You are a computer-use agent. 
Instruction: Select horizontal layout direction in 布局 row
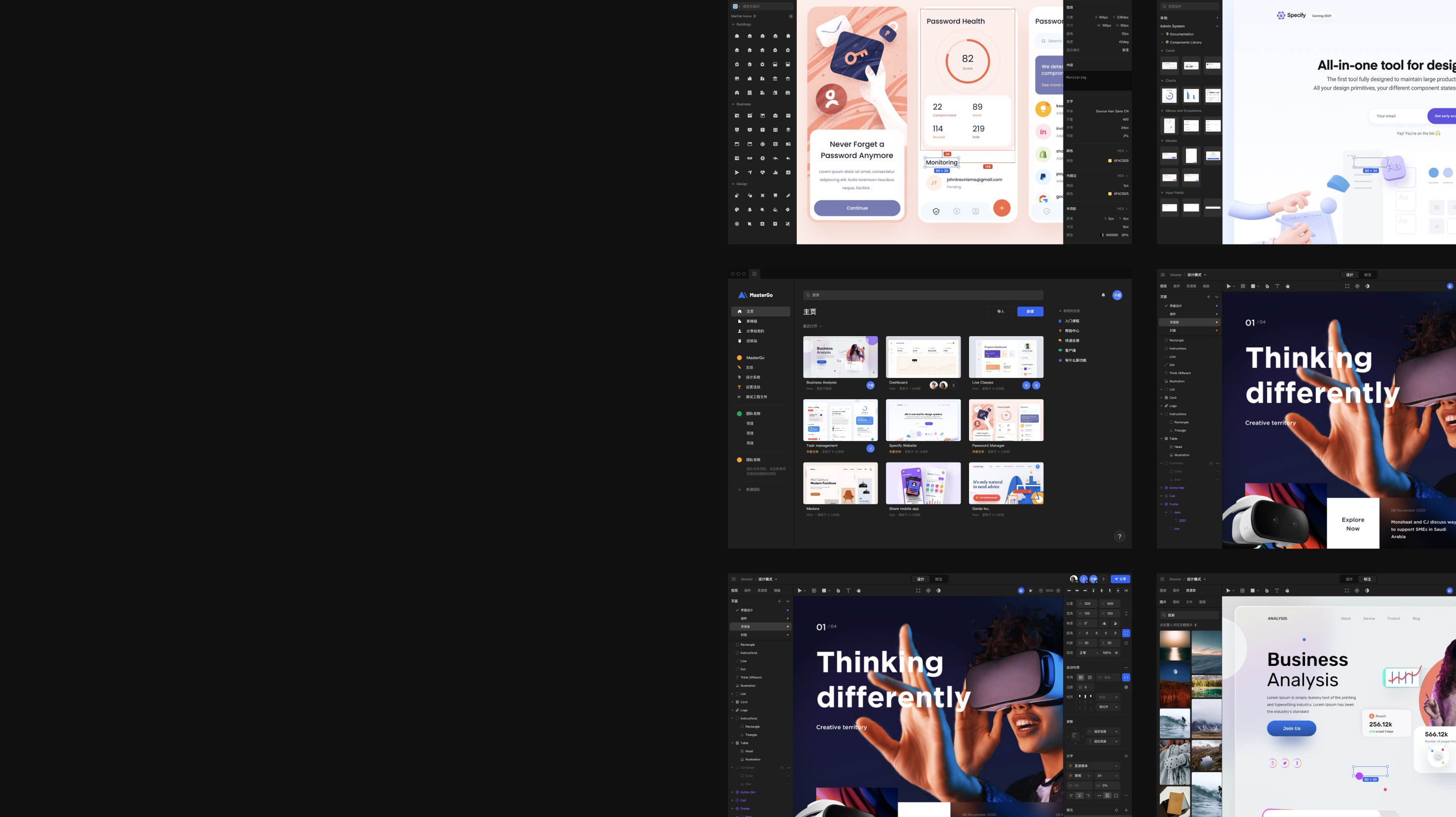[1080, 677]
